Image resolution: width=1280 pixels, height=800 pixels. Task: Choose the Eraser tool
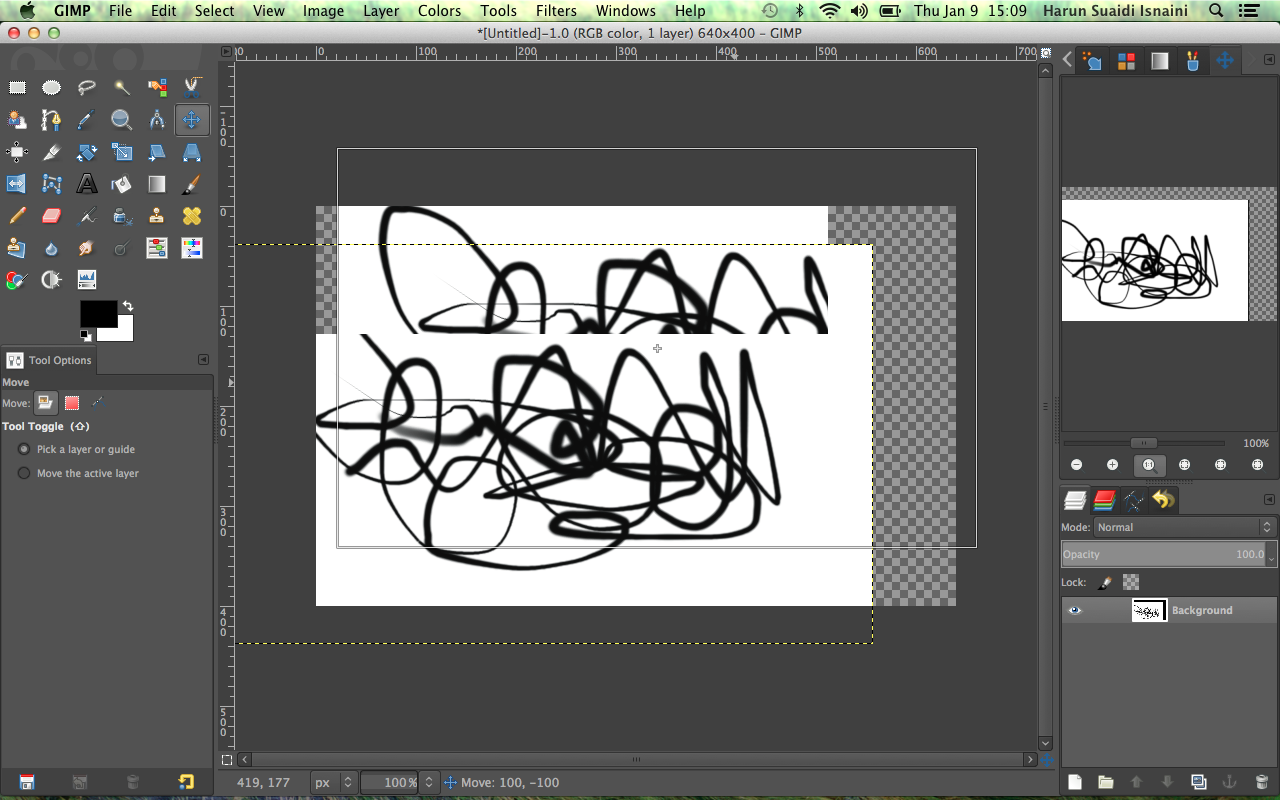point(52,216)
